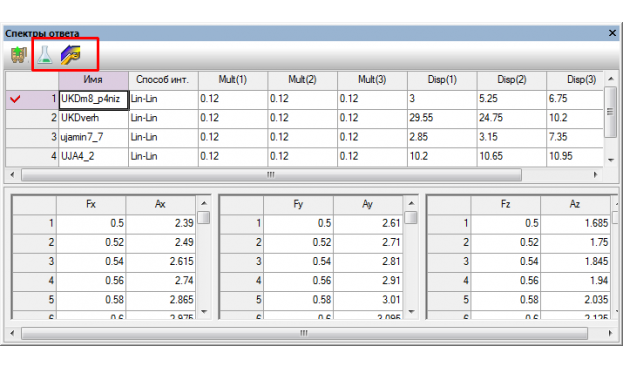The height and width of the screenshot is (370, 623).
Task: Click scroll up arrow of spectra table
Action: (611, 79)
